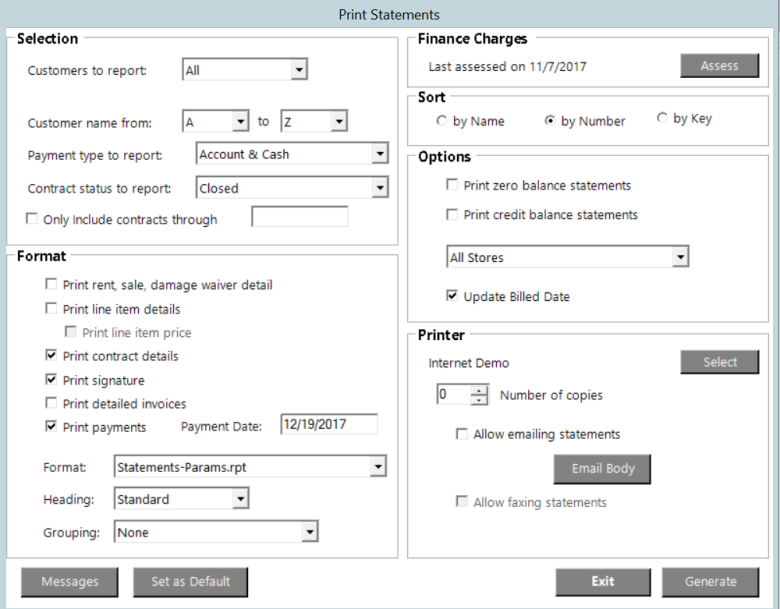Viewport: 780px width, 609px height.
Task: Enable Print line item details
Action: [x=52, y=310]
